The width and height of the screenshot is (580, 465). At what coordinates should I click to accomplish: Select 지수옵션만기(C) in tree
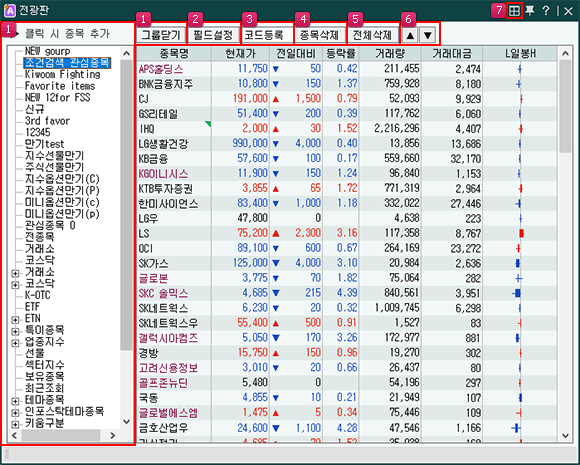point(62,179)
